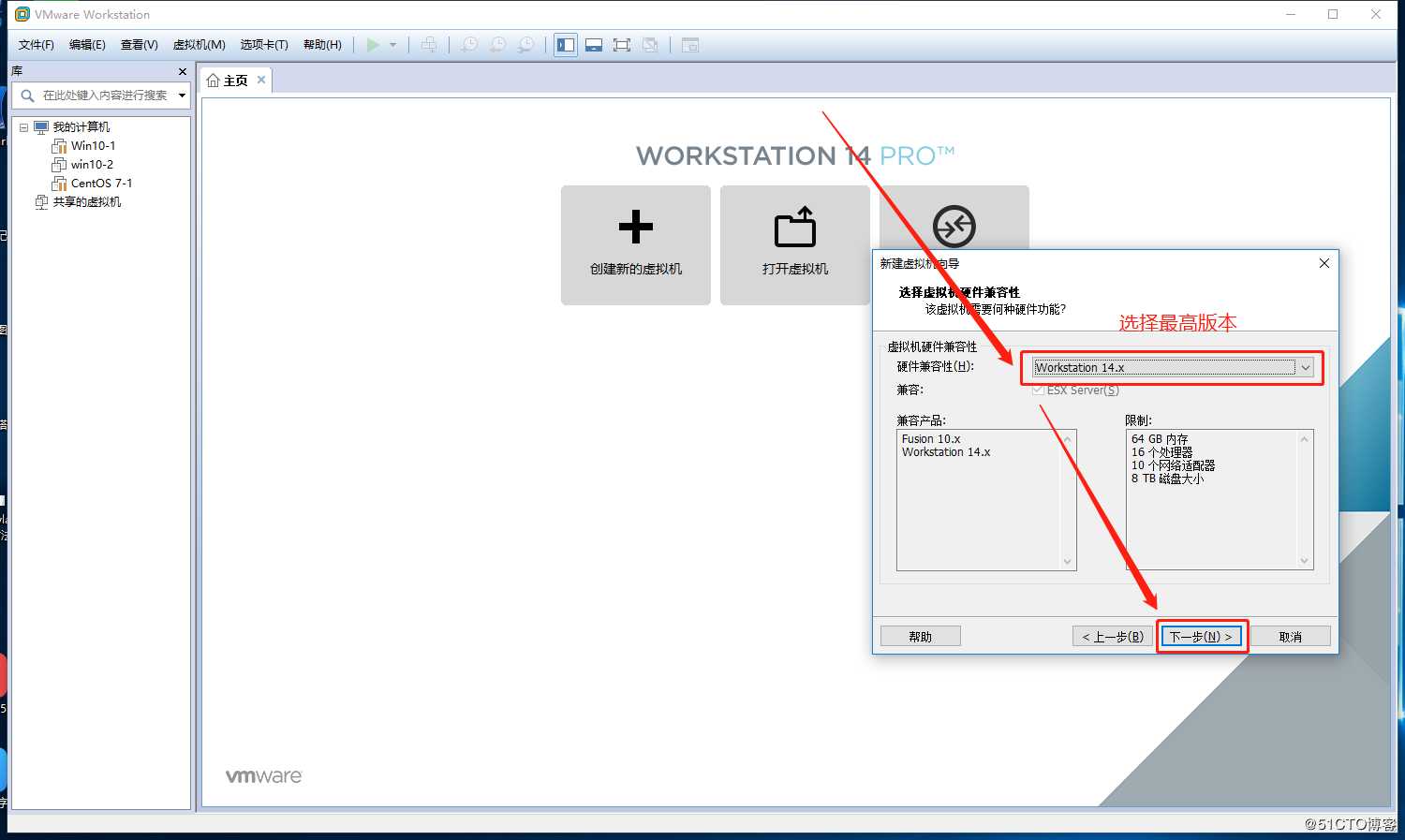The image size is (1405, 840).
Task: Click the 上一步(B) back button
Action: [1113, 637]
